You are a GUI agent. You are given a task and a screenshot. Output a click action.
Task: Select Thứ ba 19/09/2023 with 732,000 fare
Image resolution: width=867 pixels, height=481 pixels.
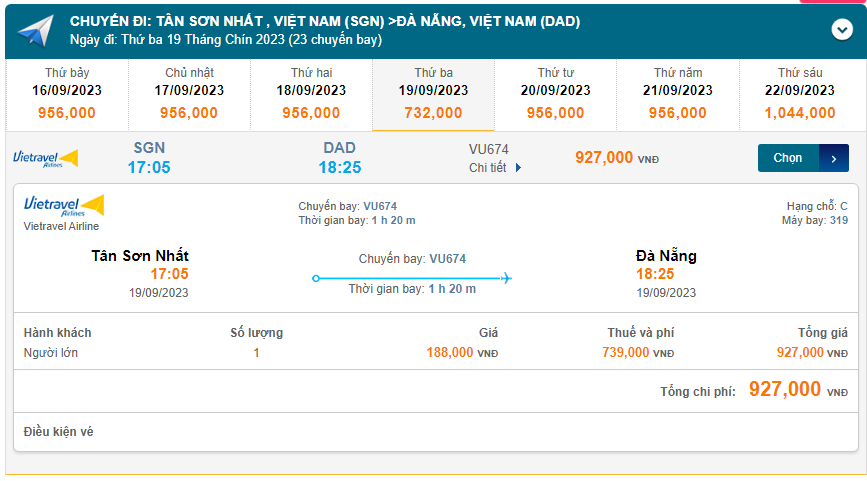(433, 94)
